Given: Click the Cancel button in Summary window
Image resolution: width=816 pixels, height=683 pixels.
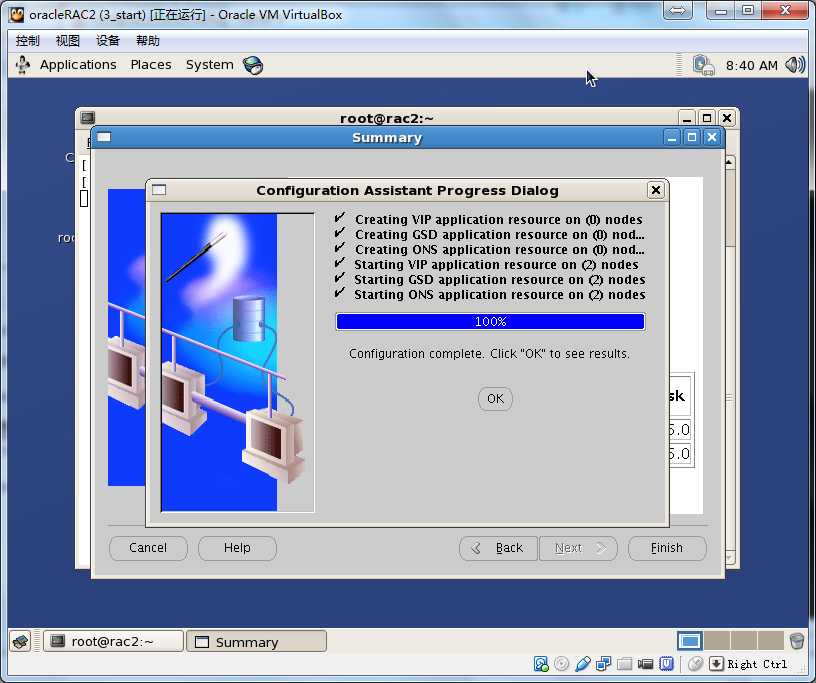Looking at the screenshot, I should tap(148, 548).
